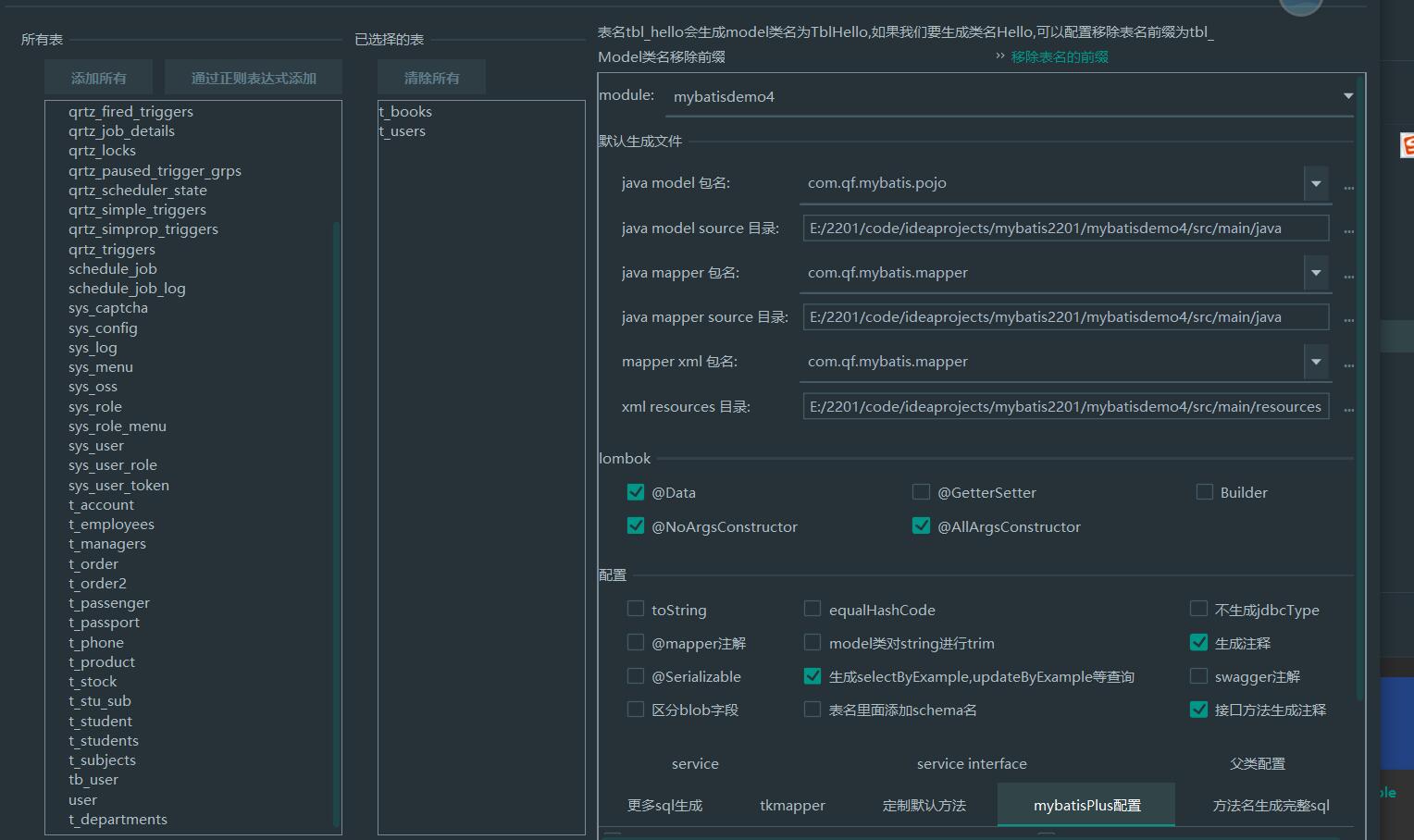The image size is (1414, 840).
Task: Click the 清除所有 button
Action: 431,78
